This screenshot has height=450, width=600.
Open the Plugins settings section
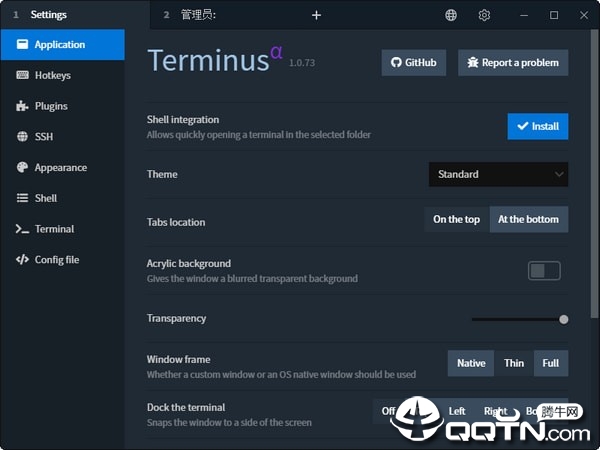click(63, 106)
